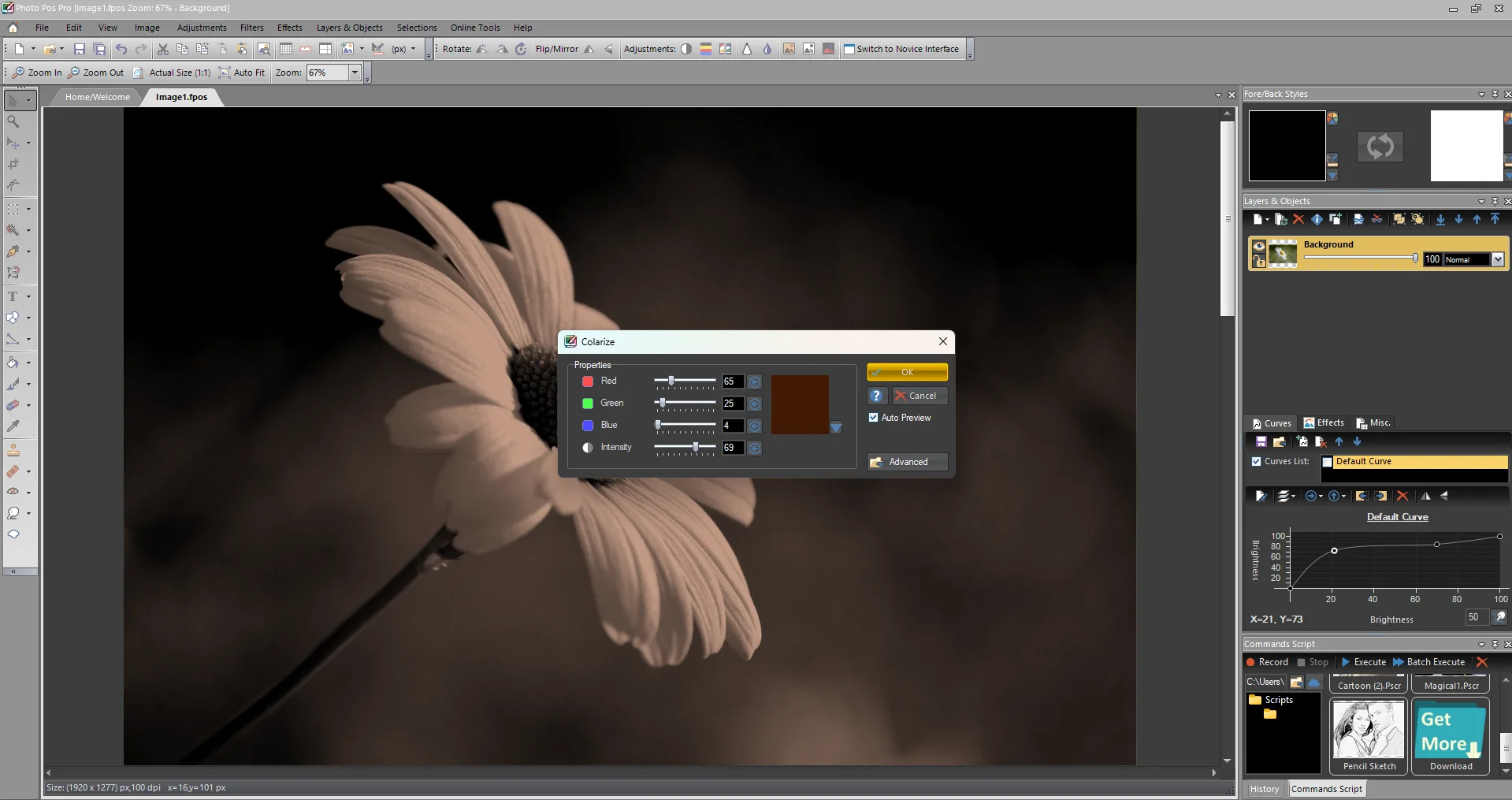1512x800 pixels.
Task: Switch to the Home/Welcome tab
Action: click(x=97, y=97)
